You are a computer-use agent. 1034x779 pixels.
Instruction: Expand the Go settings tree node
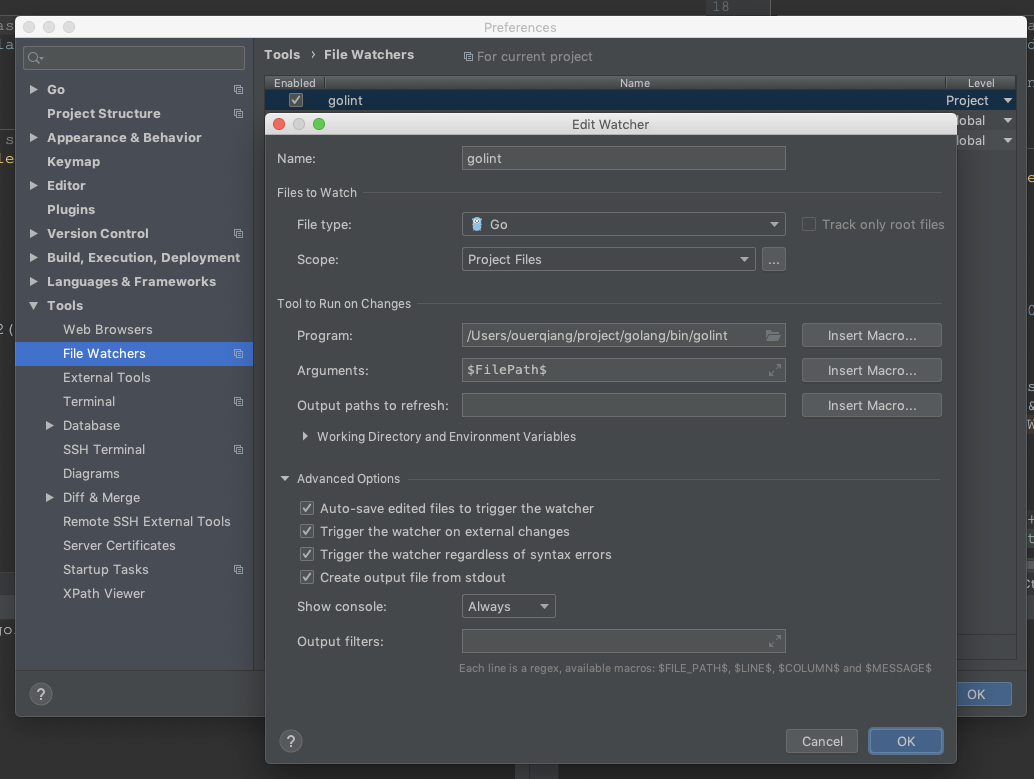click(x=34, y=89)
